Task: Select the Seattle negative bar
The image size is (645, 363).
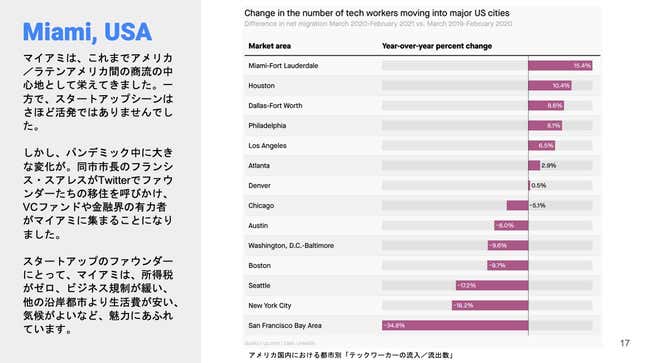Action: pos(492,285)
